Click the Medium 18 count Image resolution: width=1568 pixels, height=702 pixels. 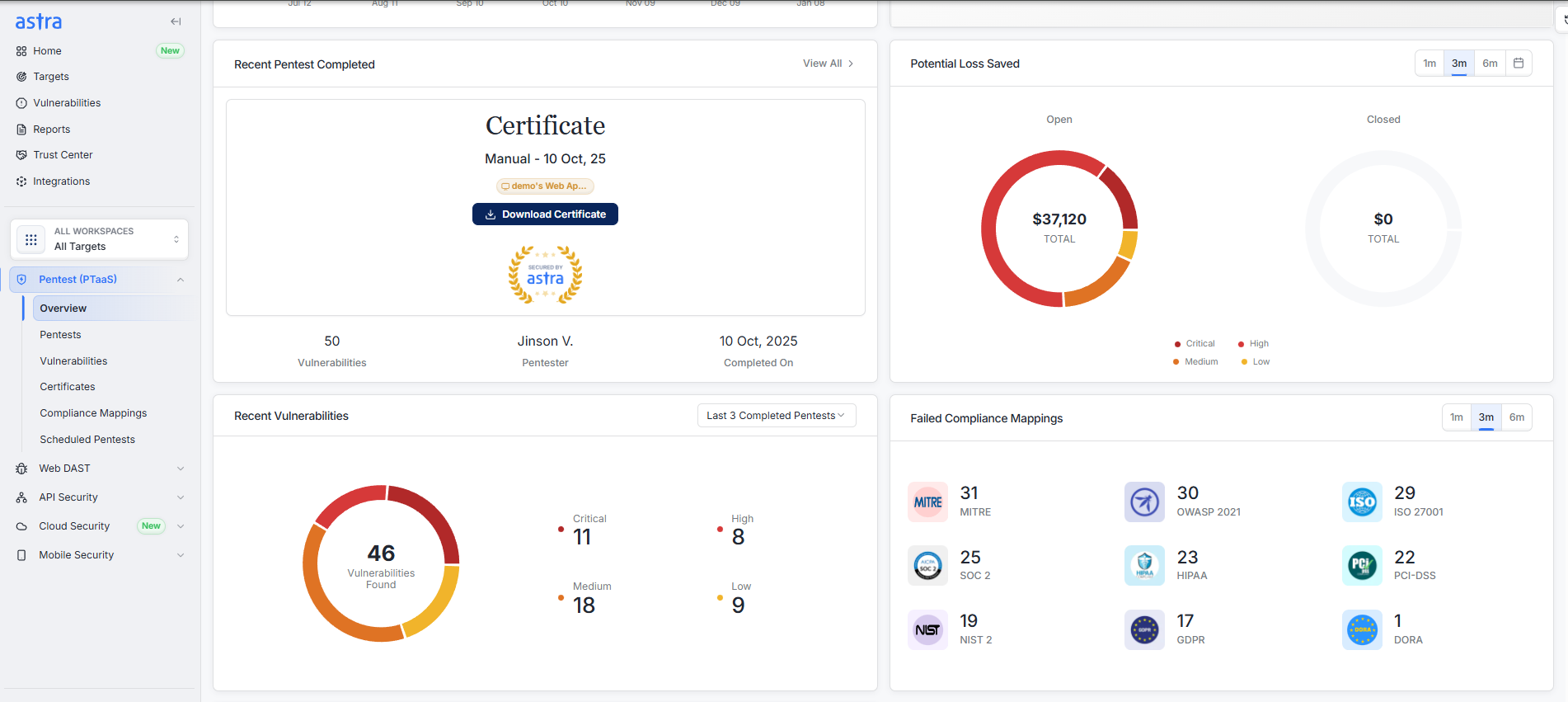584,605
